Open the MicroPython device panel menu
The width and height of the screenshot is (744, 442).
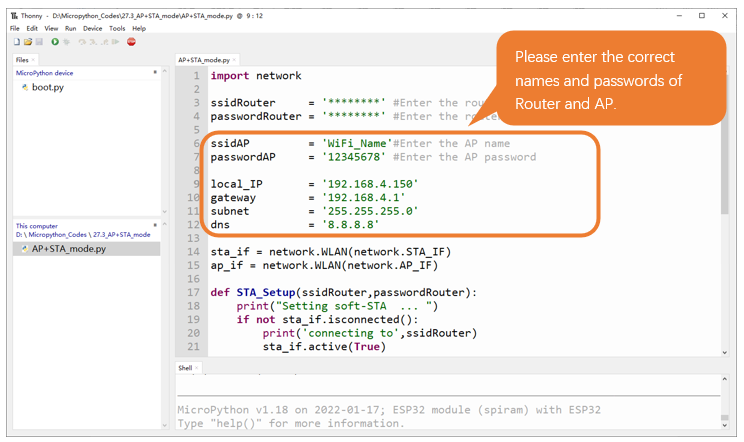click(x=155, y=72)
